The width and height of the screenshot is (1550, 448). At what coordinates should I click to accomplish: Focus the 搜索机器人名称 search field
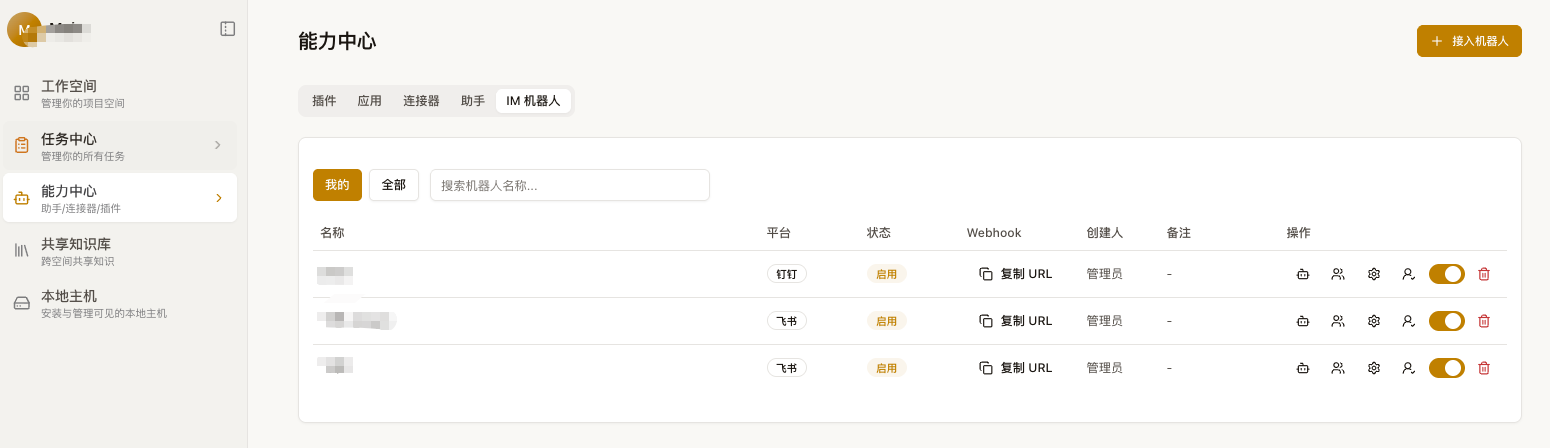[570, 185]
